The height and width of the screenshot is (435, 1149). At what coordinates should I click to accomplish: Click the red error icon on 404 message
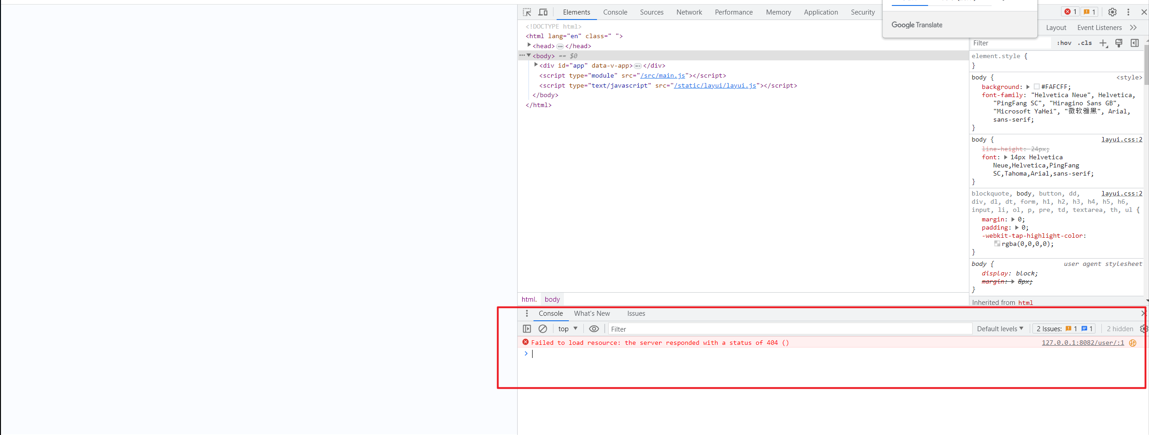click(525, 342)
